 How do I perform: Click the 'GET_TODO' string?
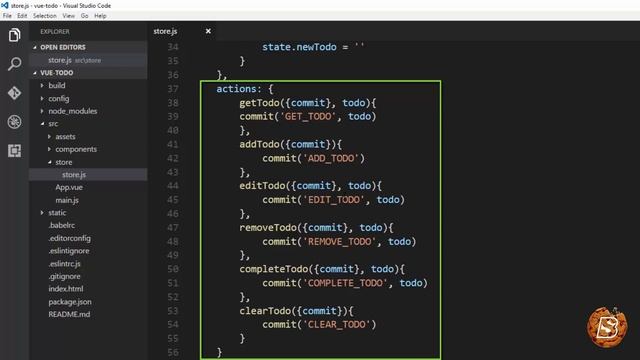coord(311,116)
